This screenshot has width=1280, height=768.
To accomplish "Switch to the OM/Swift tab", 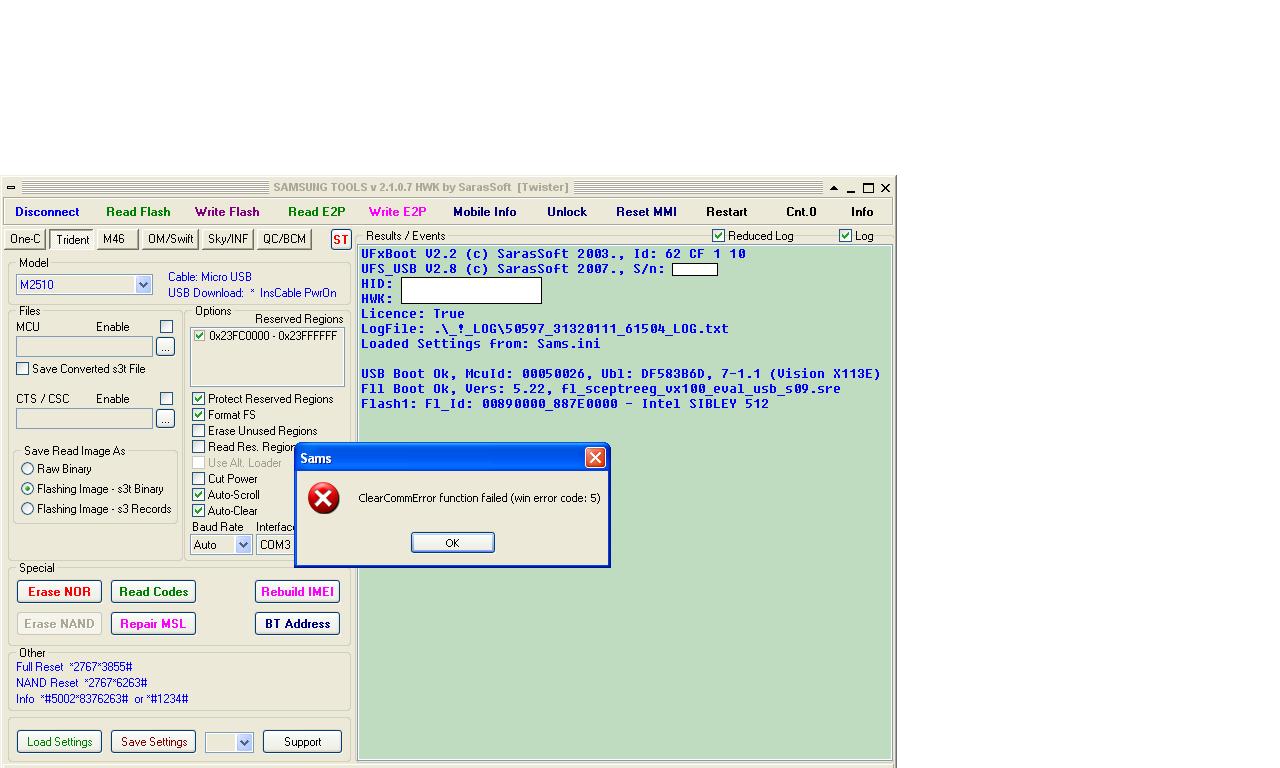I will click(170, 239).
